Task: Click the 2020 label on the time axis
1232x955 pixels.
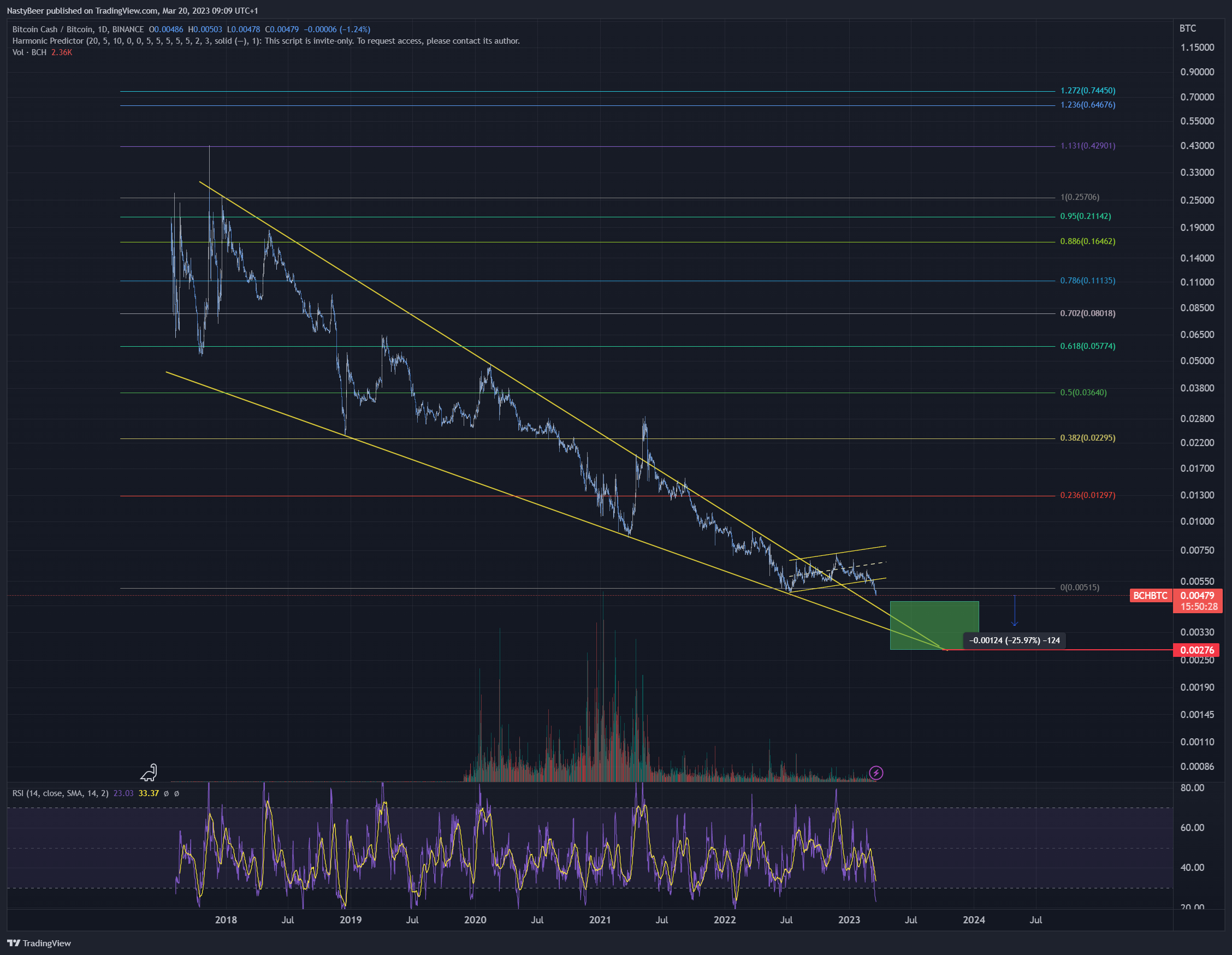Action: pos(475,920)
